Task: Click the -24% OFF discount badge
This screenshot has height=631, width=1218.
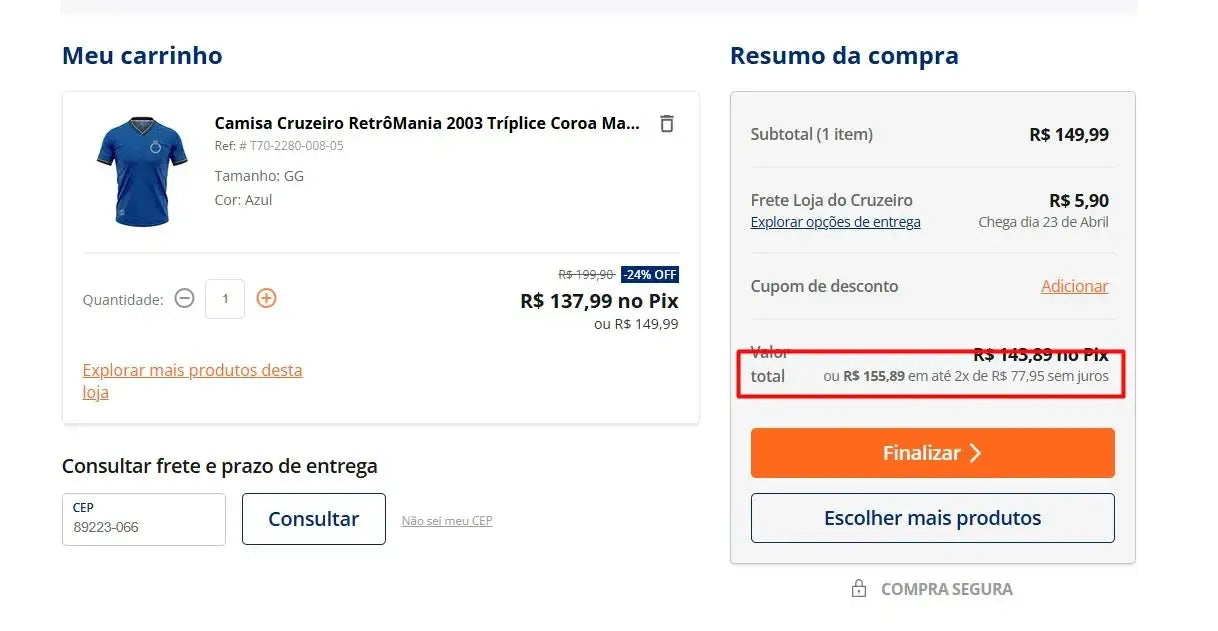Action: (x=650, y=275)
